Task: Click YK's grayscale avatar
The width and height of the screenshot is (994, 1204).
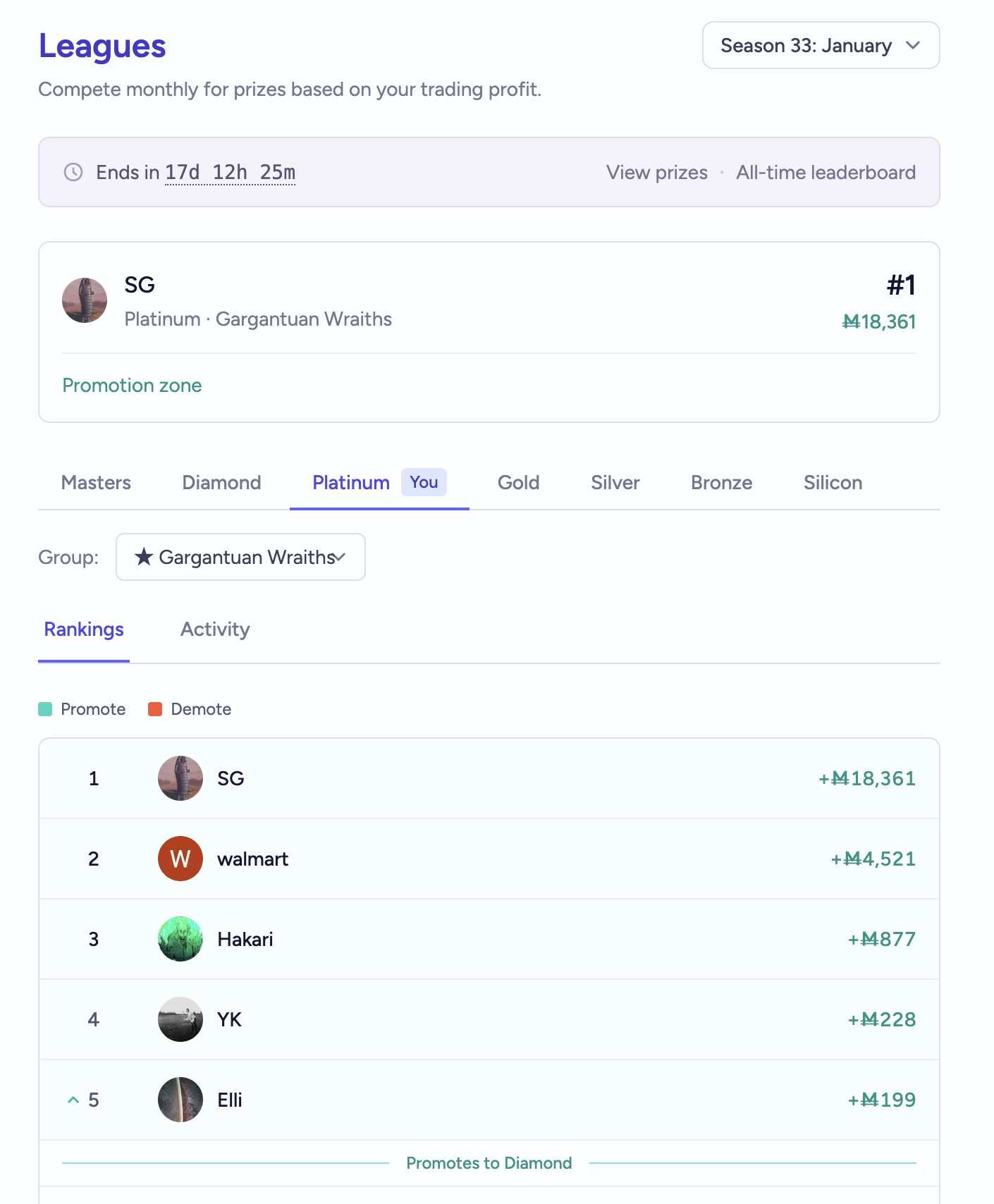Action: pyautogui.click(x=180, y=1019)
